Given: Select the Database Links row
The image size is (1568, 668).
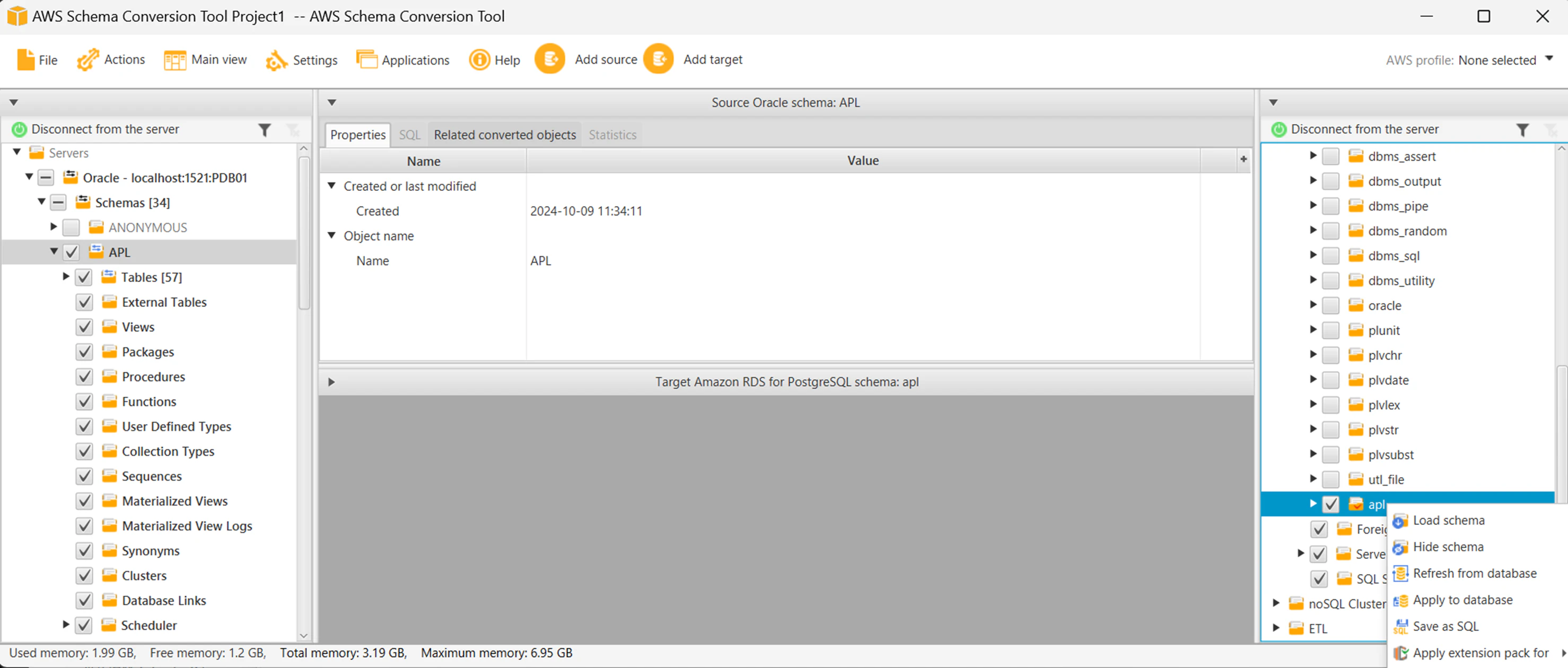Looking at the screenshot, I should coord(164,601).
